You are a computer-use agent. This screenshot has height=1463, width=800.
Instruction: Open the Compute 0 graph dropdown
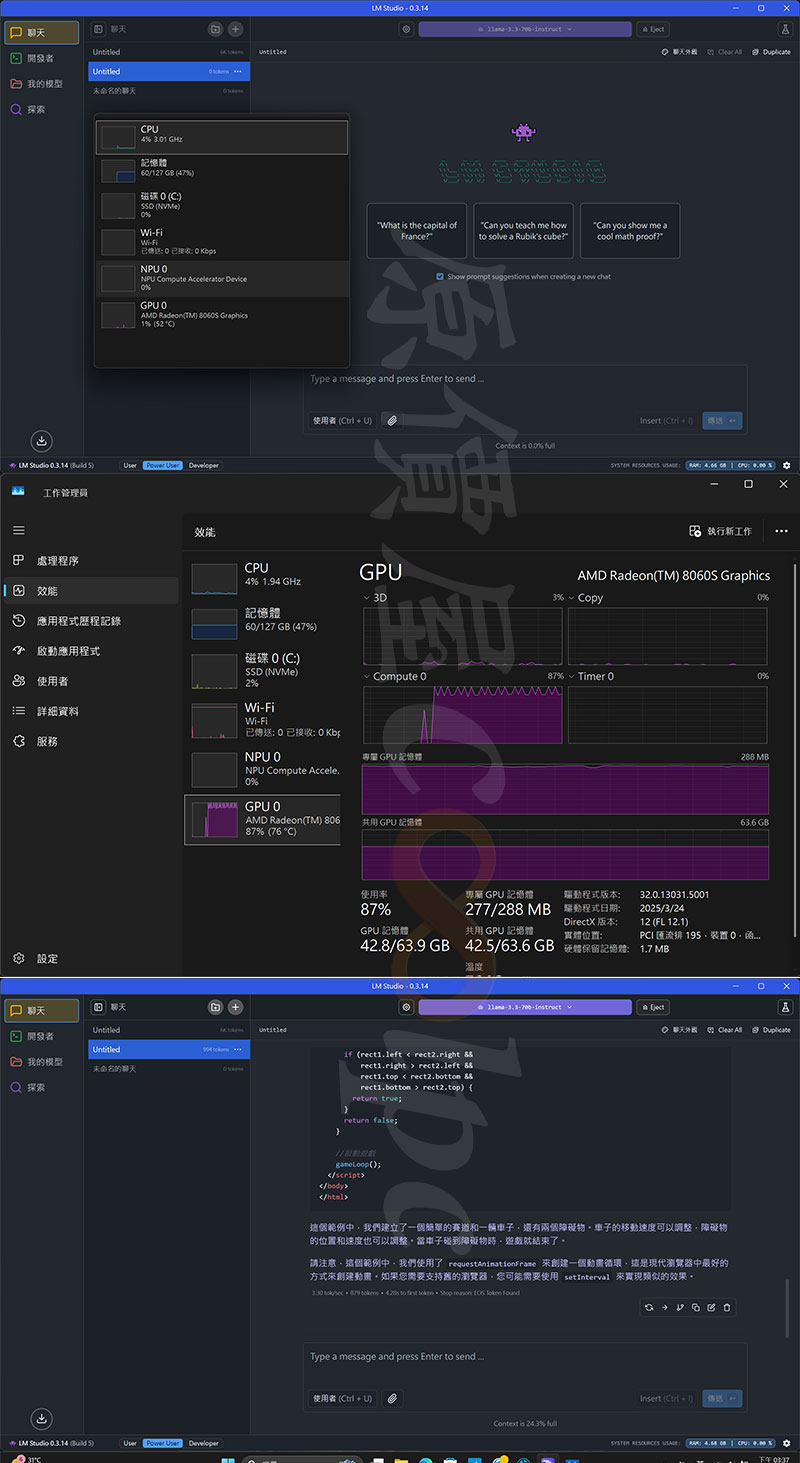367,677
